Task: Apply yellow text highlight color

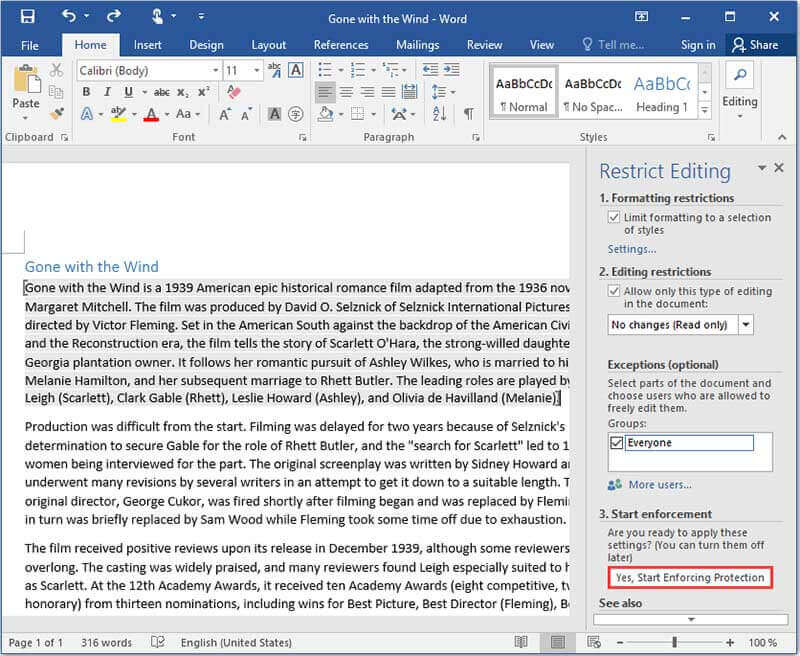Action: 118,114
